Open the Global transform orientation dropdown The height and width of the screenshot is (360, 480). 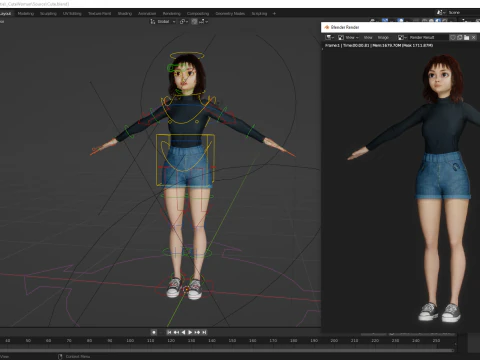(x=163, y=22)
